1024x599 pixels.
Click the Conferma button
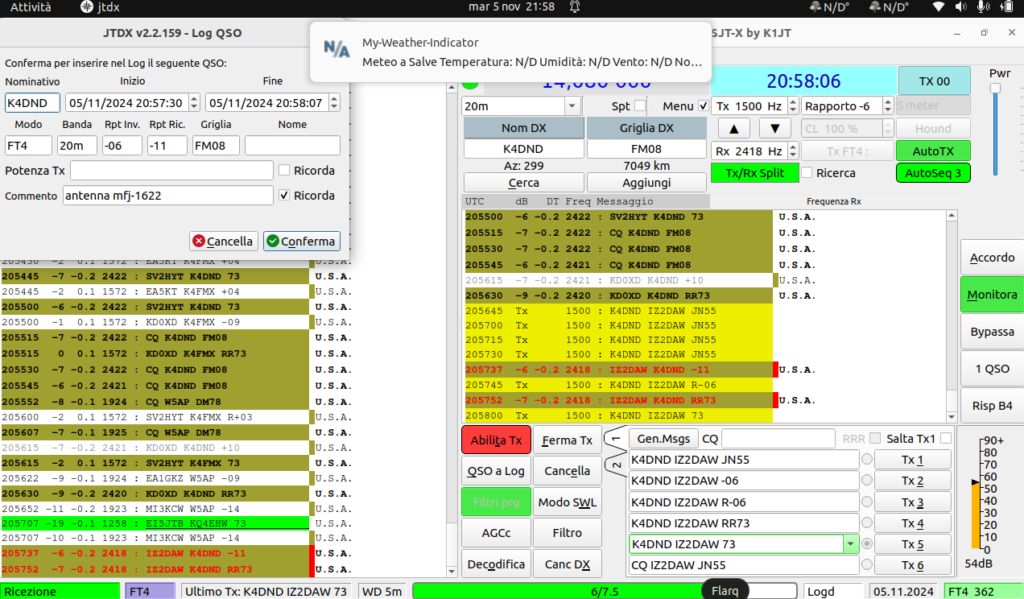click(x=302, y=241)
